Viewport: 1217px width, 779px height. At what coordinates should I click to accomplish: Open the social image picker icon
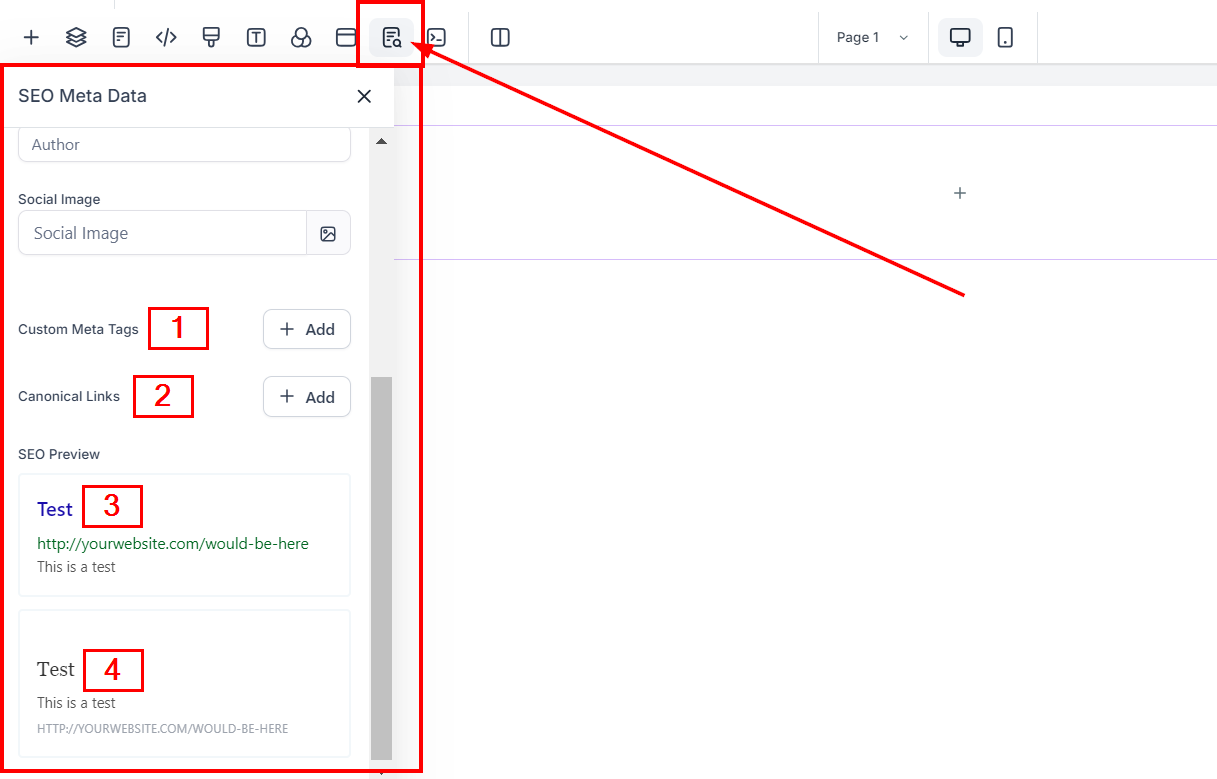pyautogui.click(x=328, y=233)
